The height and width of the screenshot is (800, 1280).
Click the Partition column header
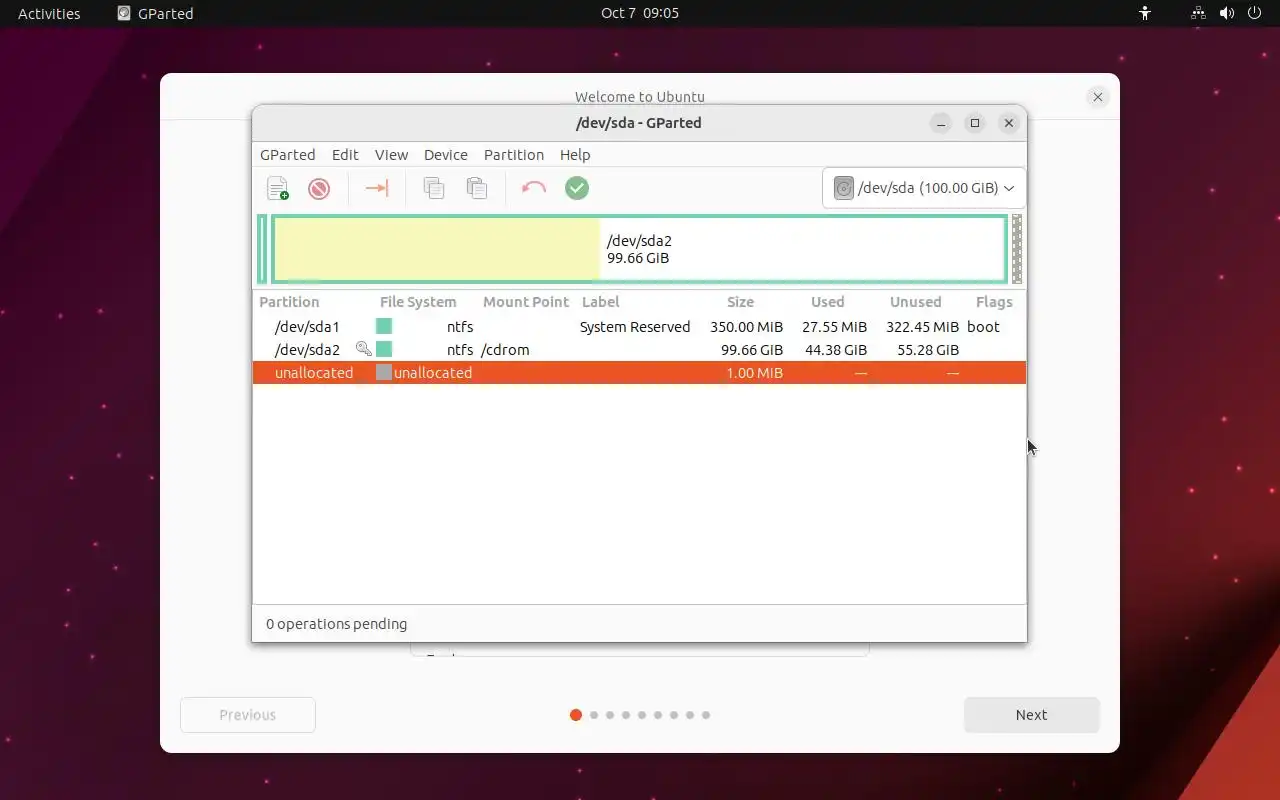[289, 302]
